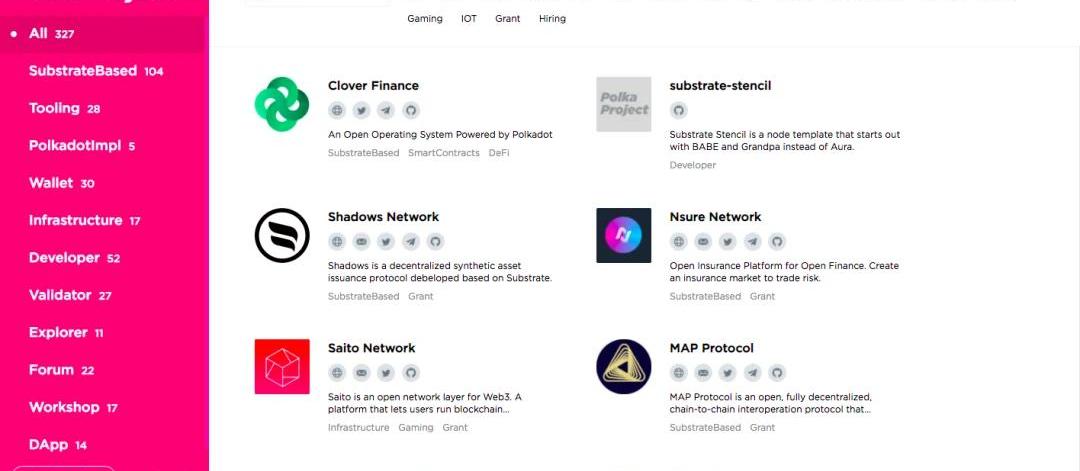Filter by the IOT tag
Viewport: 1080px width, 471px height.
(x=468, y=18)
